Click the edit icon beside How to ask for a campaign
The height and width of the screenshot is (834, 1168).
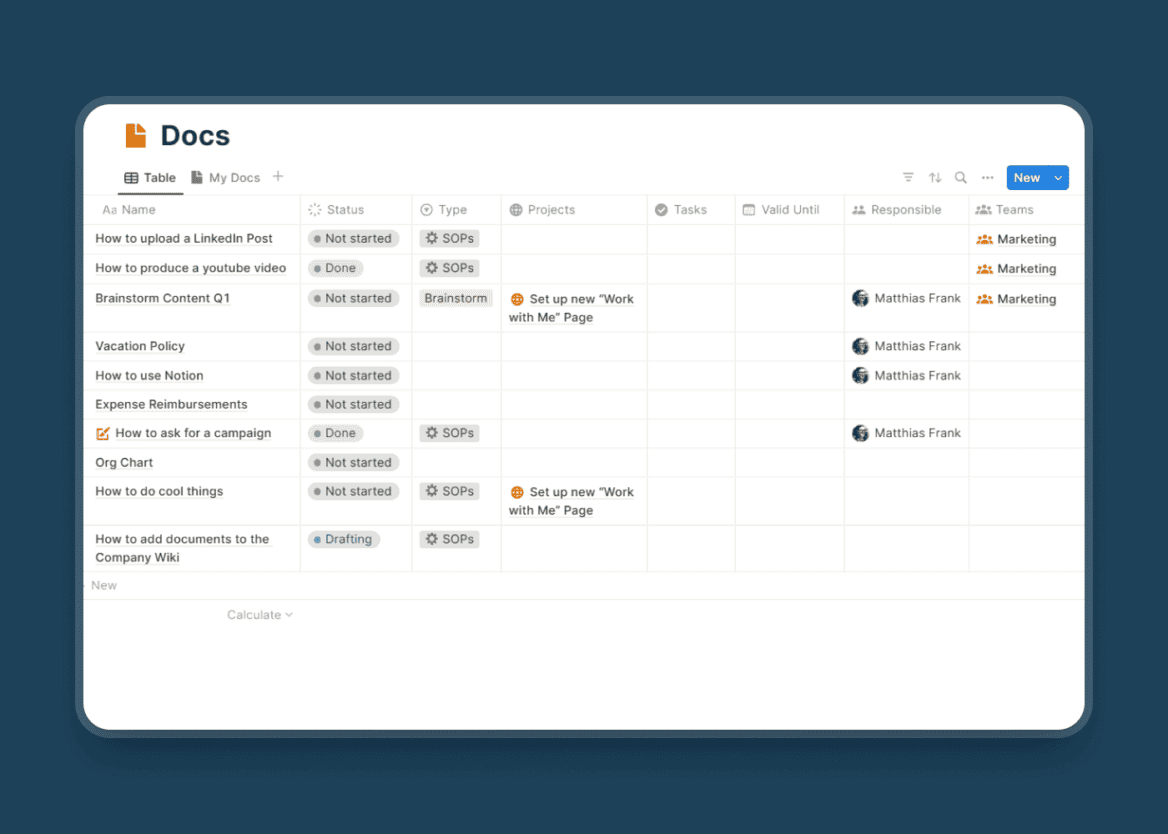(x=103, y=433)
